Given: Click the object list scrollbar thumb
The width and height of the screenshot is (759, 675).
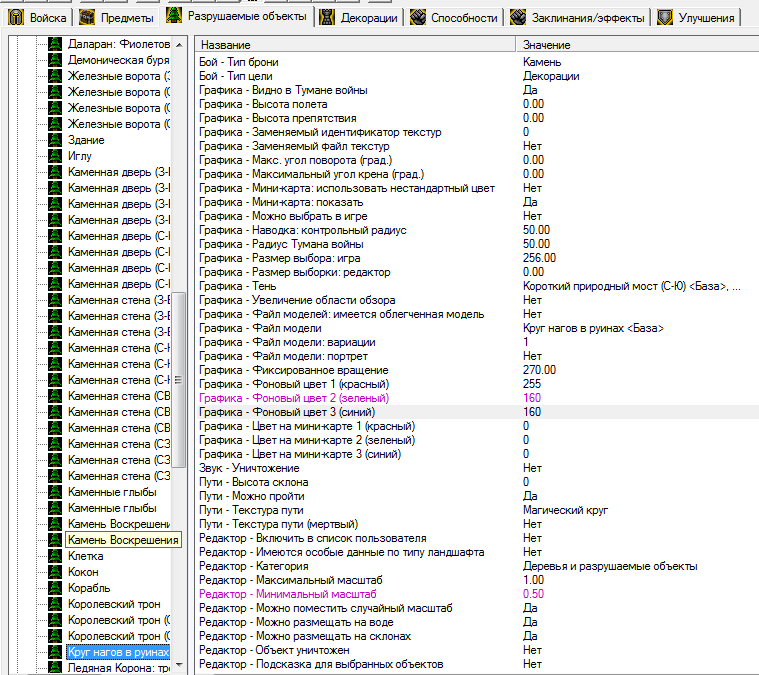Looking at the screenshot, I should (179, 380).
